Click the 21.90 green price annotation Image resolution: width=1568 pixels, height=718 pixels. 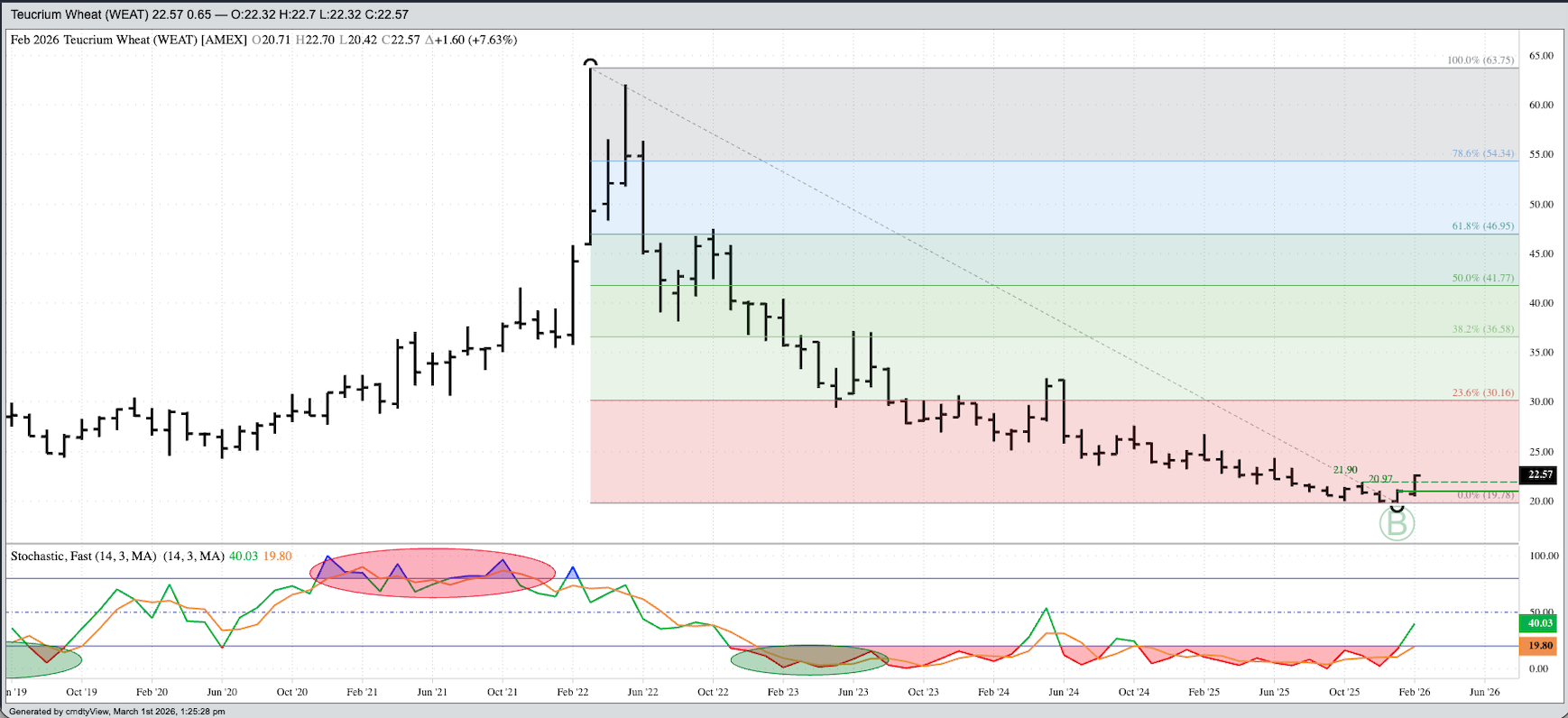point(1344,470)
